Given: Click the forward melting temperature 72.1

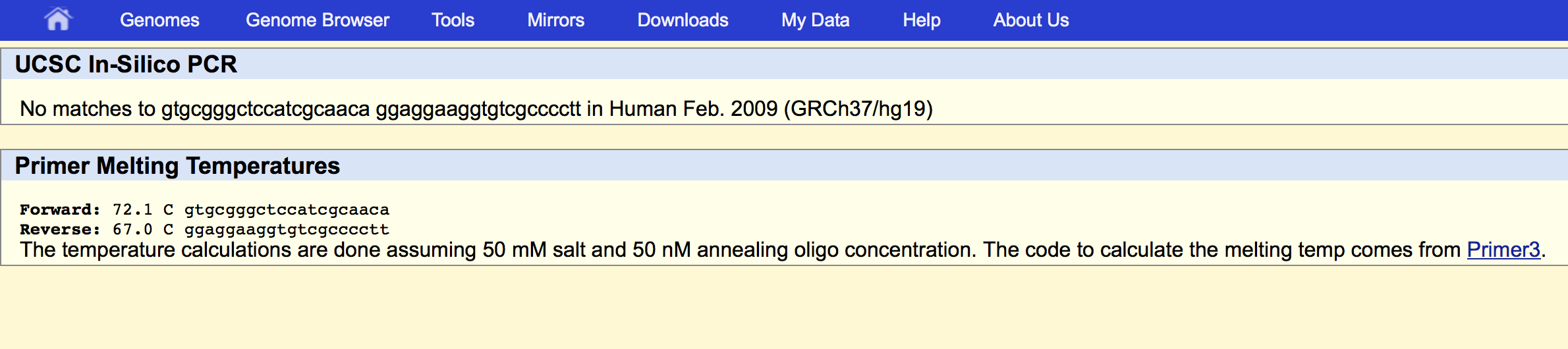Looking at the screenshot, I should click(132, 210).
